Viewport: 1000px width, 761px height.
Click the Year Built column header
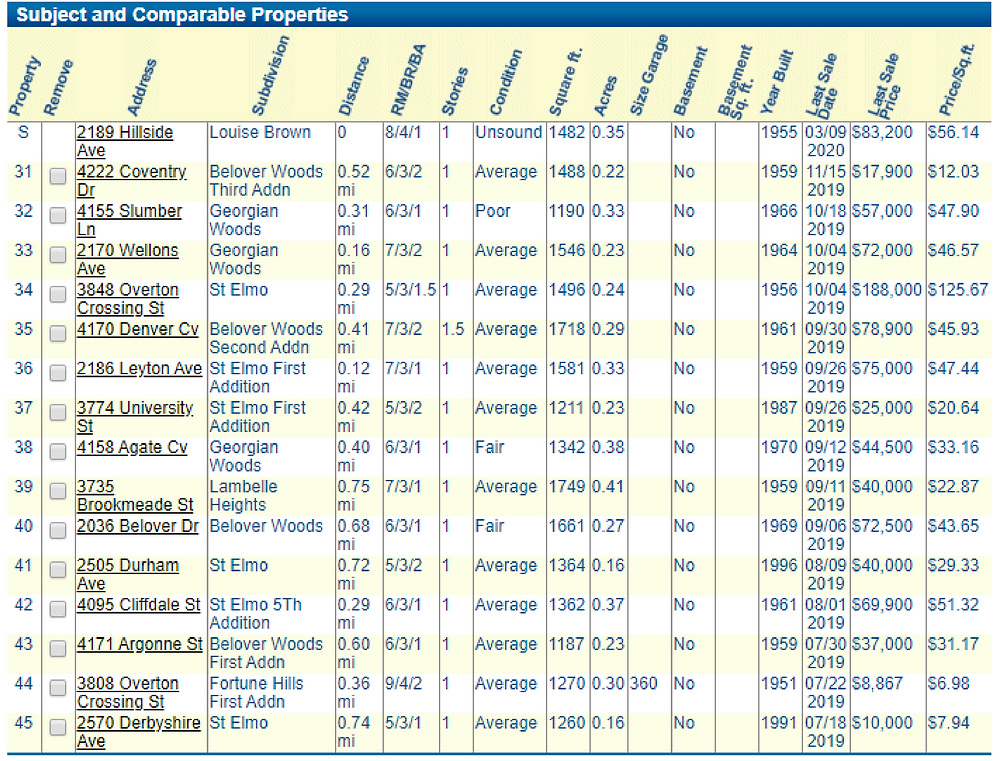coord(777,82)
